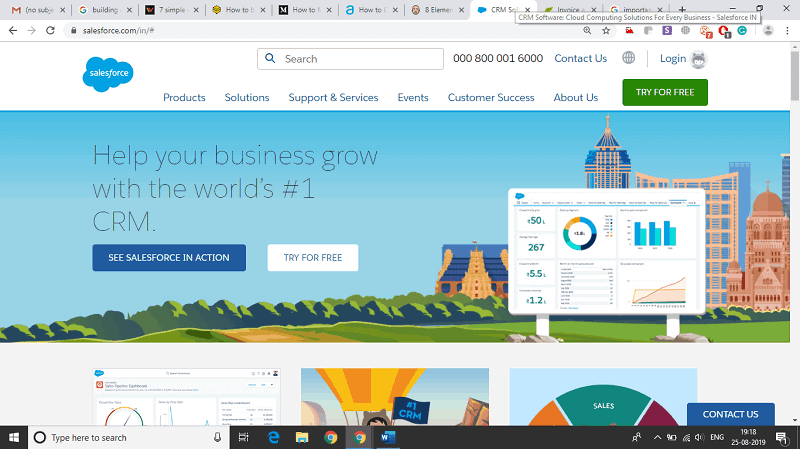
Task: Bookmark this page with the star icon
Action: [x=606, y=31]
